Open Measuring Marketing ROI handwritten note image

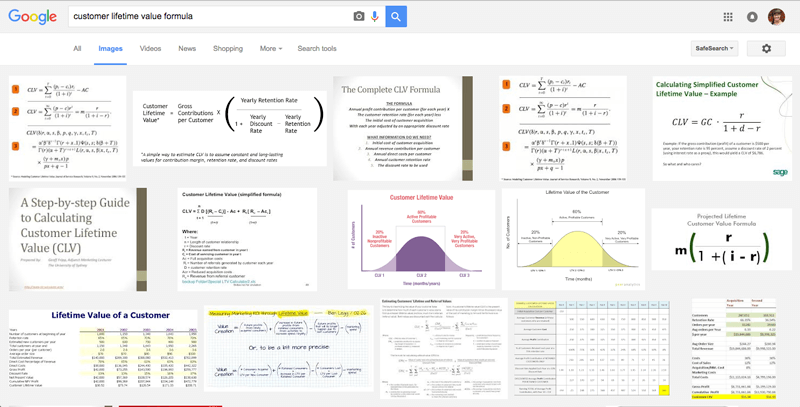288,348
